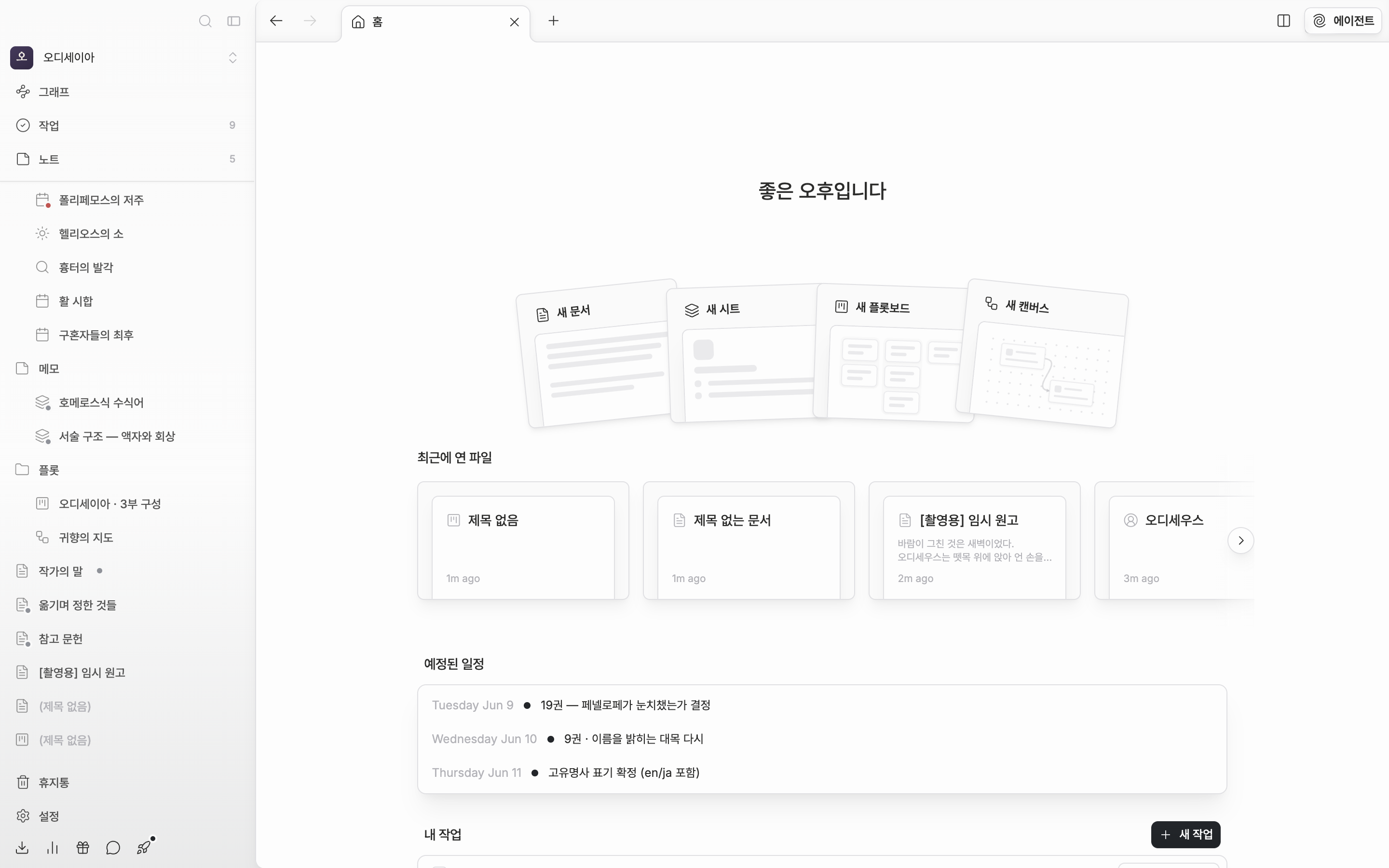
Task: Open 그래프 in the sidebar
Action: (127, 92)
